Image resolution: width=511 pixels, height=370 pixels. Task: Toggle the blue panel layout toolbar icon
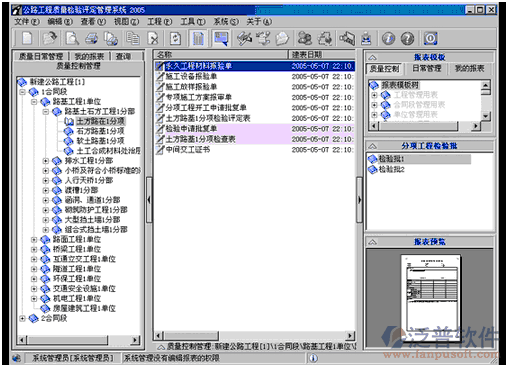point(221,38)
